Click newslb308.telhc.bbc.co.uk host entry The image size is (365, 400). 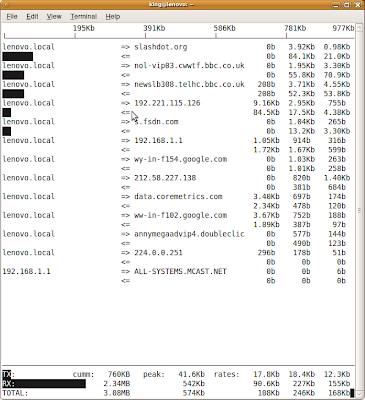(x=189, y=84)
